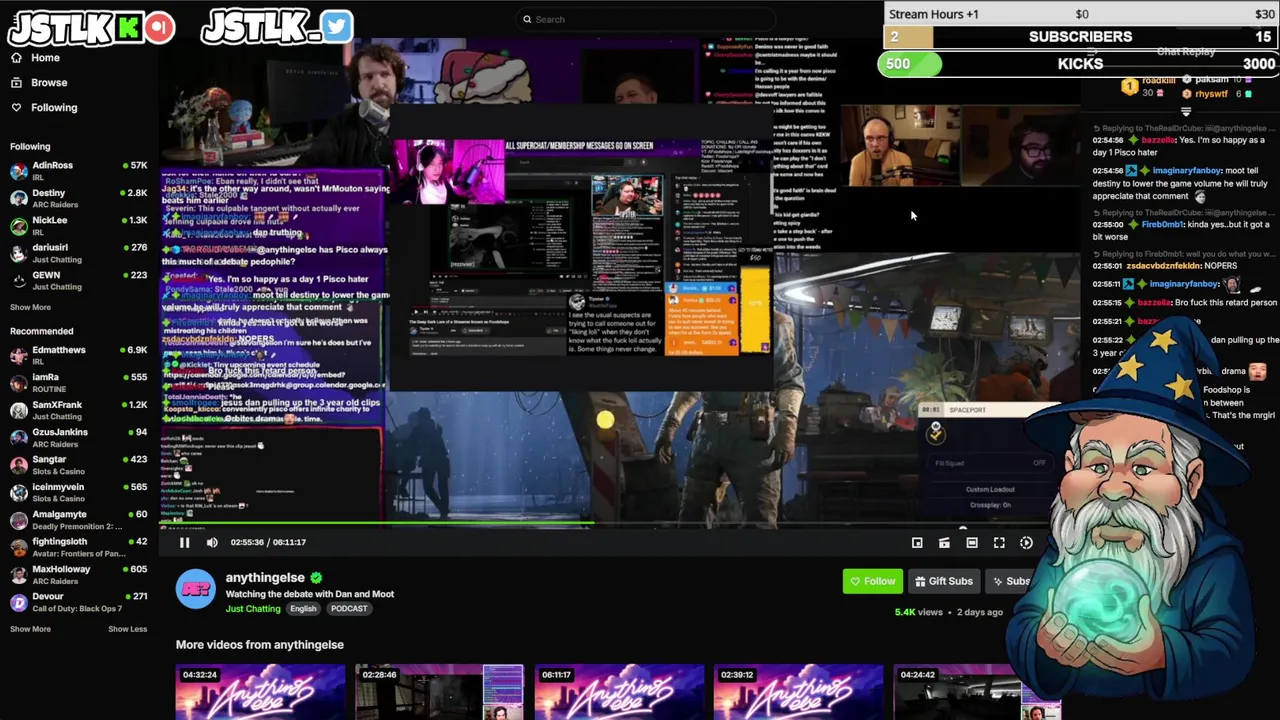1280x720 pixels.
Task: Open dariusirl channel avatar
Action: pos(18,253)
